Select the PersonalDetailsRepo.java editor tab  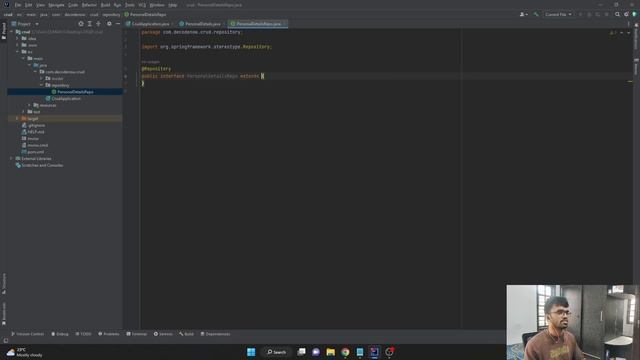click(258, 24)
